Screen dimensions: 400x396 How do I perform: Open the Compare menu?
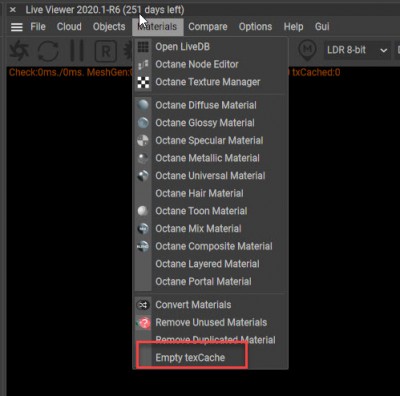[208, 27]
